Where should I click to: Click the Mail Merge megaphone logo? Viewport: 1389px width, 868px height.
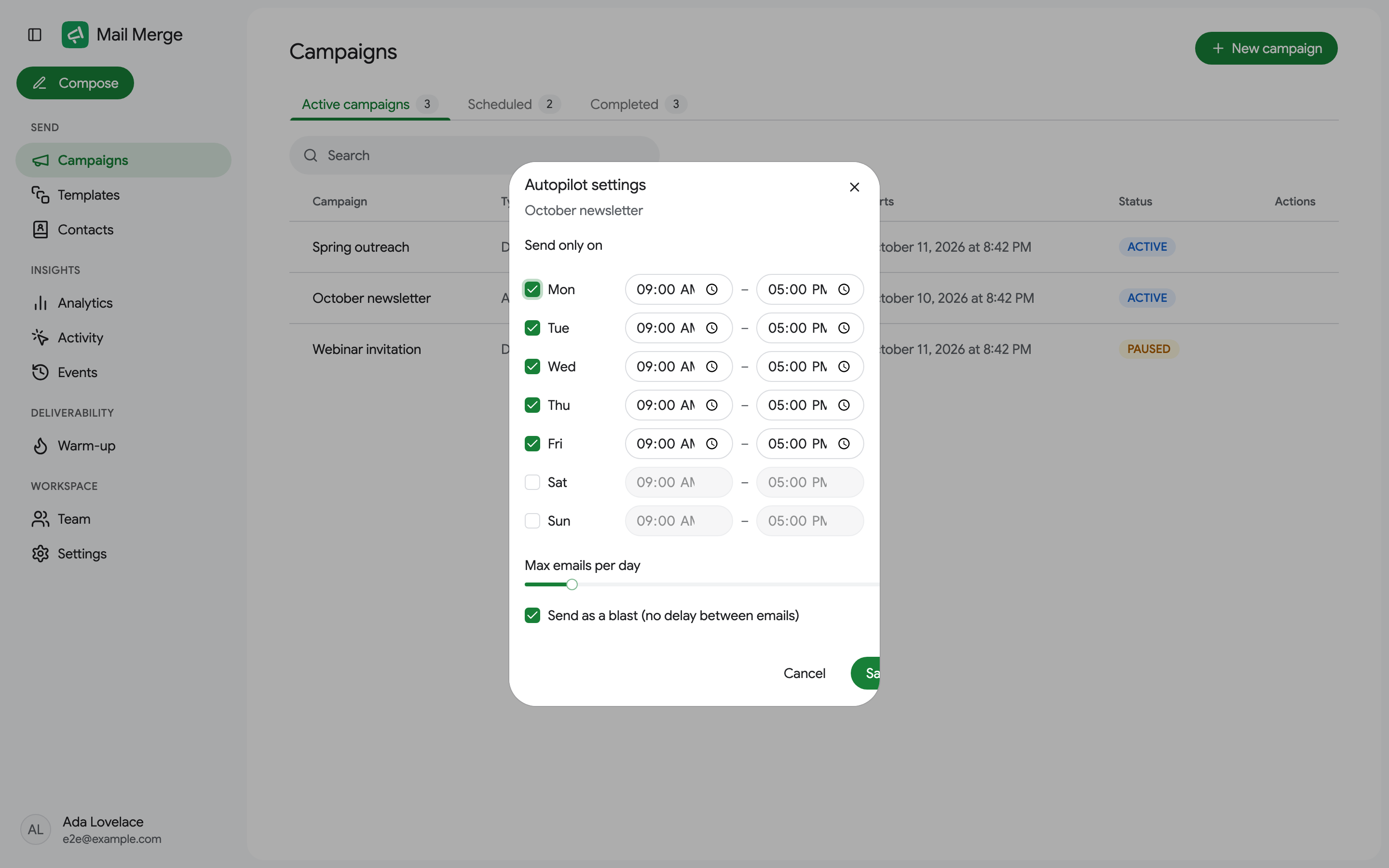tap(75, 34)
